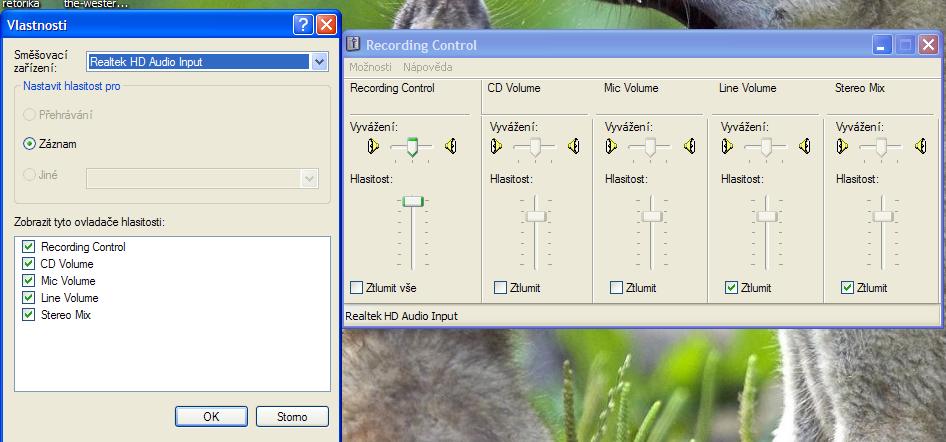The width and height of the screenshot is (946, 442).
Task: Click left speaker icon under Recording Control balance
Action: 373,146
